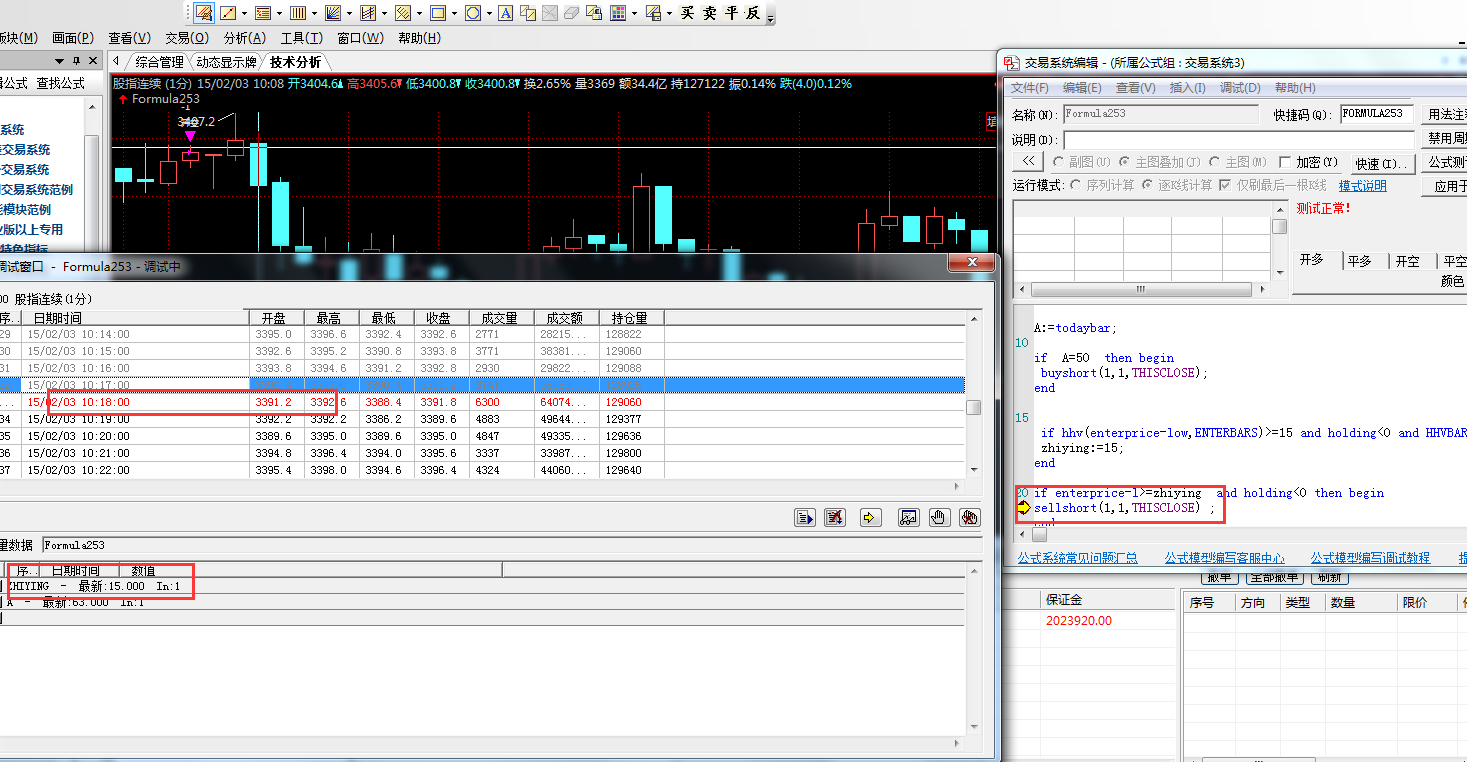
Task: Click the yellow arrow step button in debugger
Action: pos(870,517)
